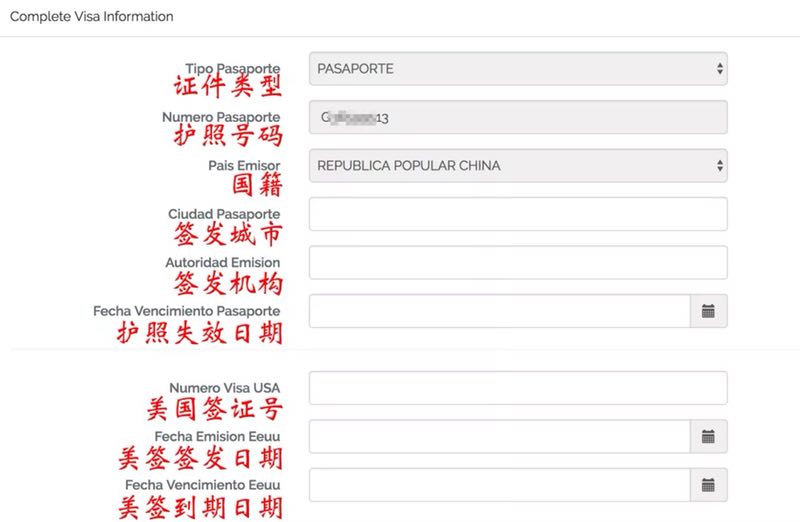Focus the Ciudad Pasaporte text box
This screenshot has width=800, height=522.
[518, 214]
